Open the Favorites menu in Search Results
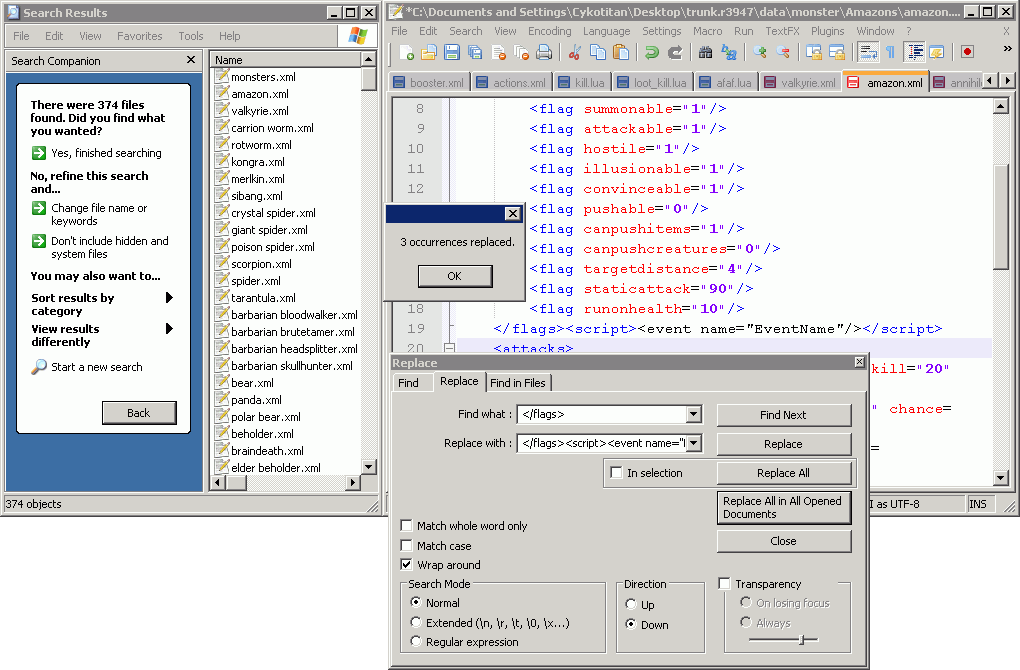Image resolution: width=1020 pixels, height=670 pixels. click(x=140, y=36)
